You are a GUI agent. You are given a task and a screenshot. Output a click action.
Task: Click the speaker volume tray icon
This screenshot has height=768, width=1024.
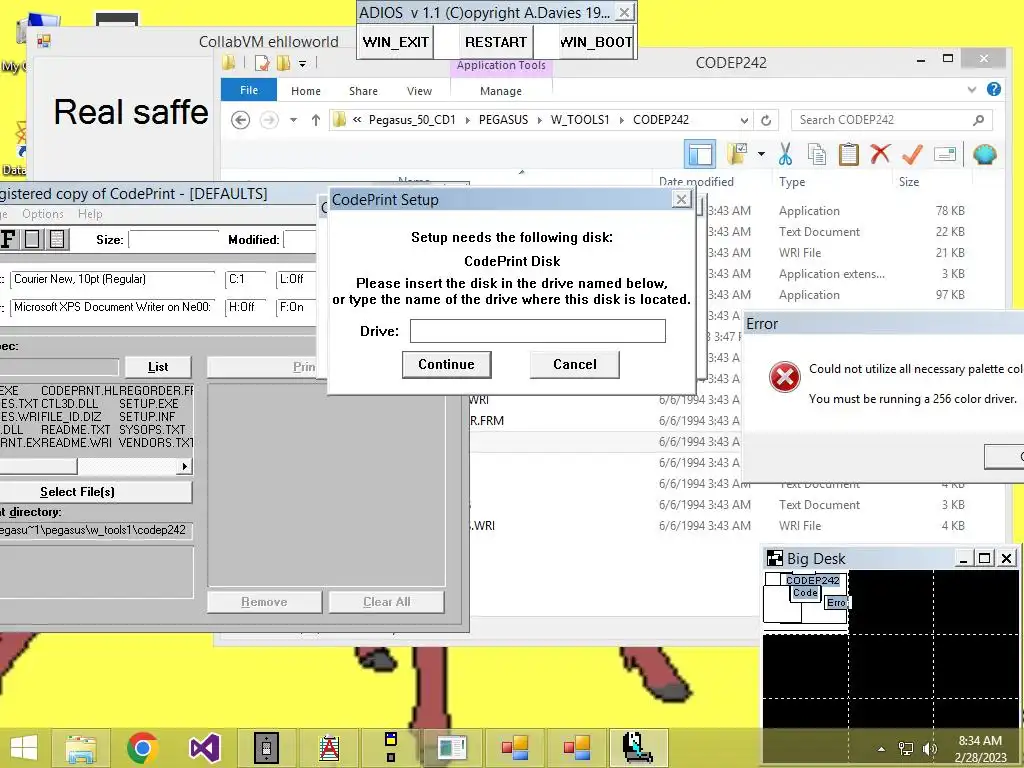(x=930, y=749)
